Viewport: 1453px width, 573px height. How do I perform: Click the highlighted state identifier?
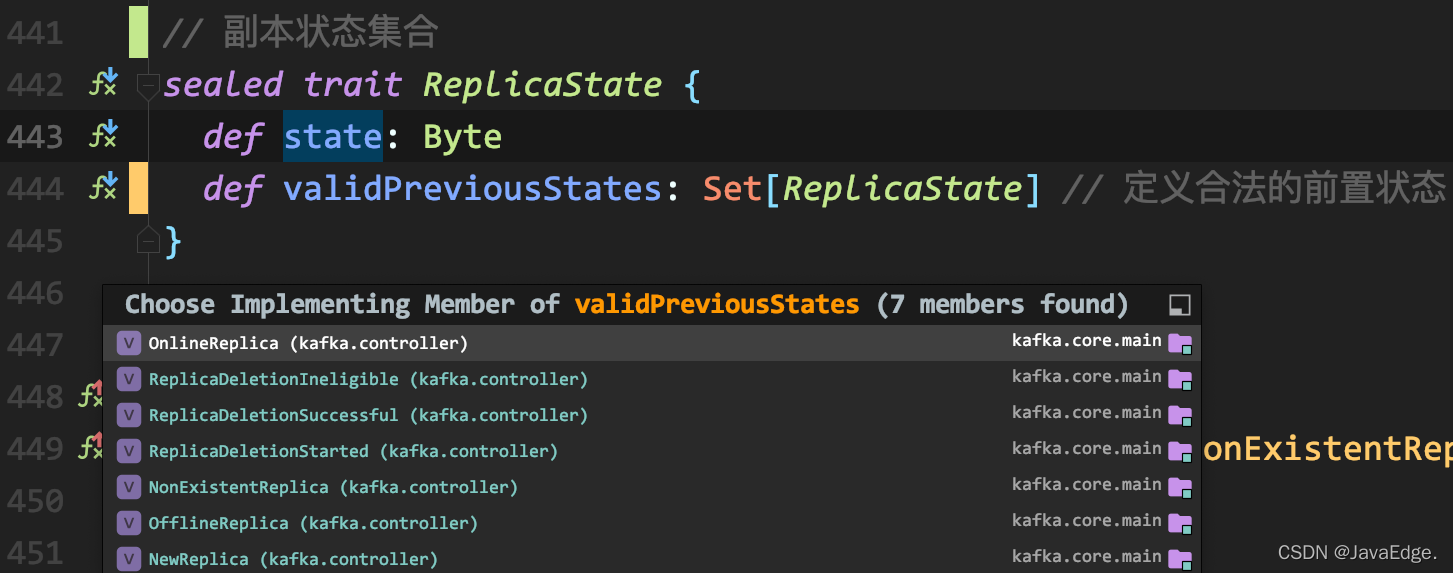(x=333, y=136)
